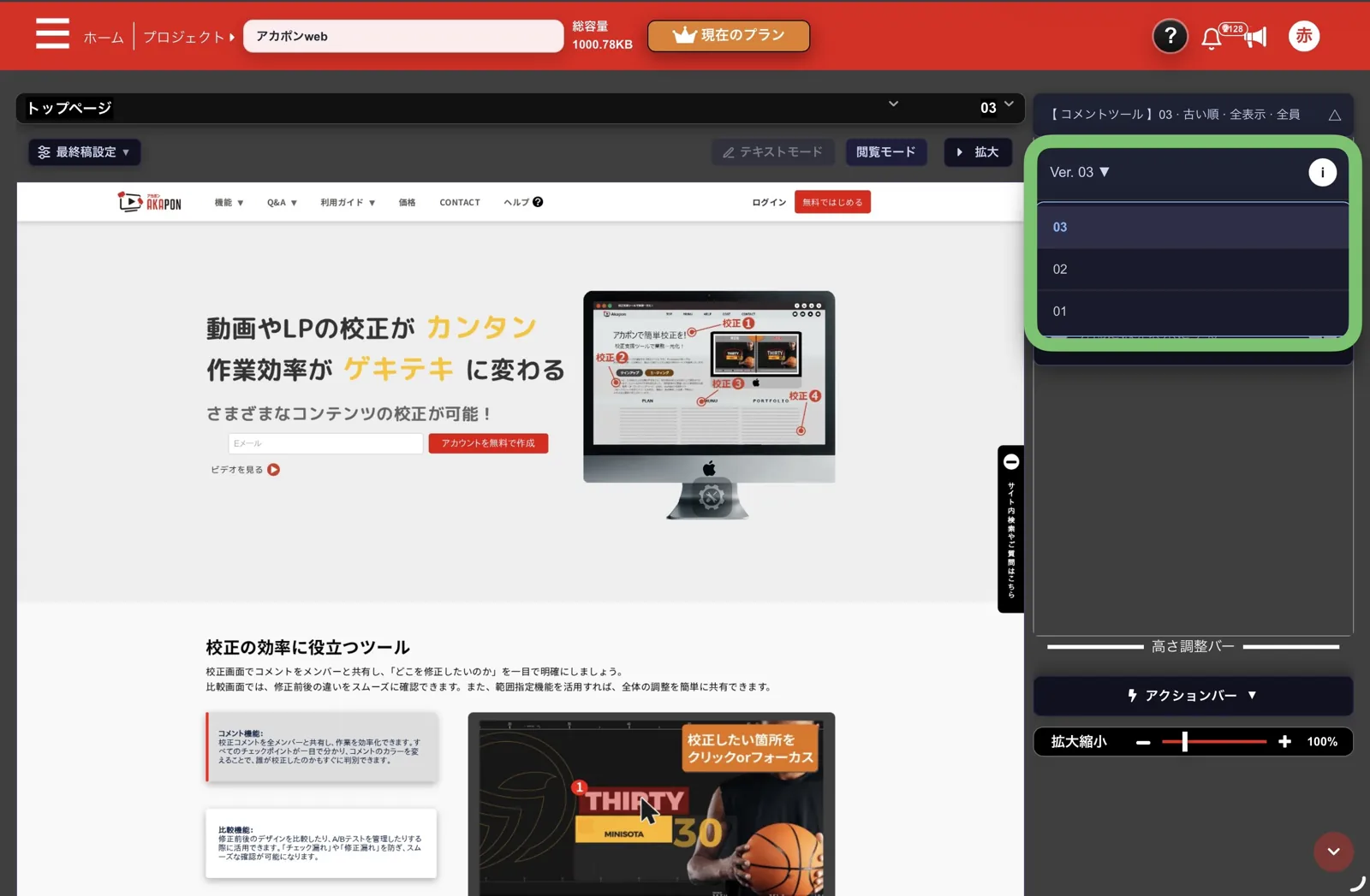The width and height of the screenshot is (1370, 896).
Task: Open the megaphone announcements icon
Action: click(1255, 37)
